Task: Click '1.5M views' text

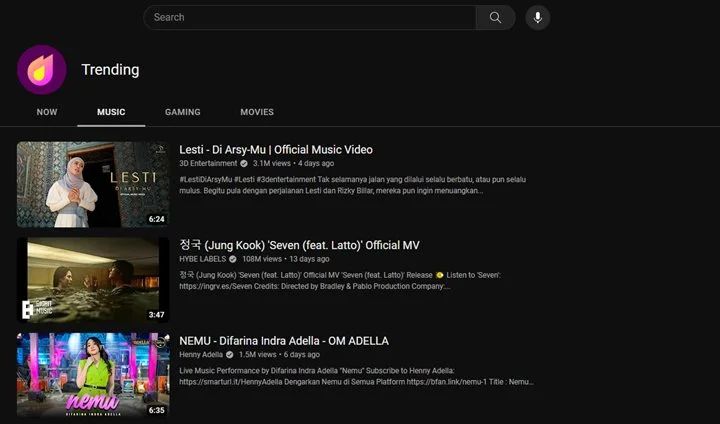Action: [x=258, y=355]
